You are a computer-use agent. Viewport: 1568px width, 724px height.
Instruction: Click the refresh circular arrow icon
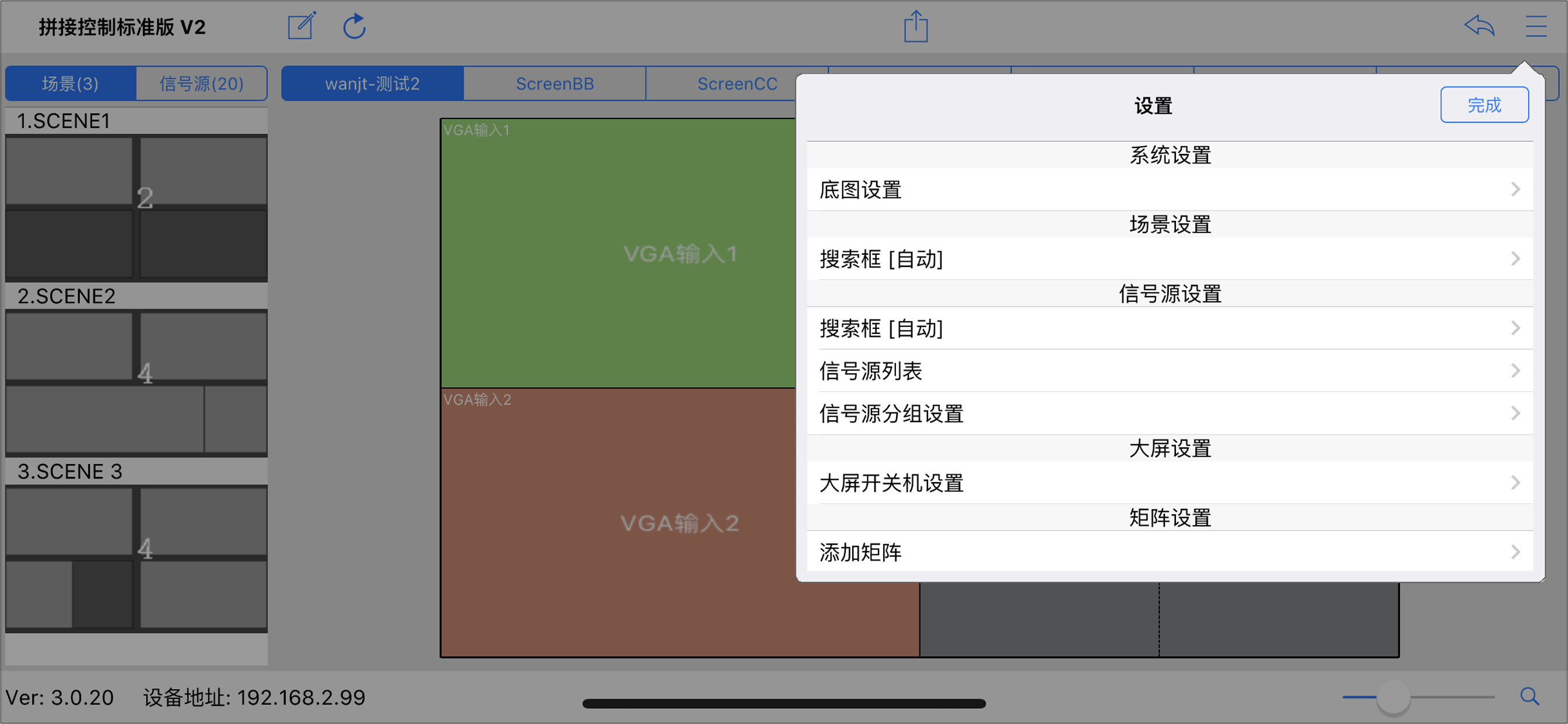coord(354,26)
